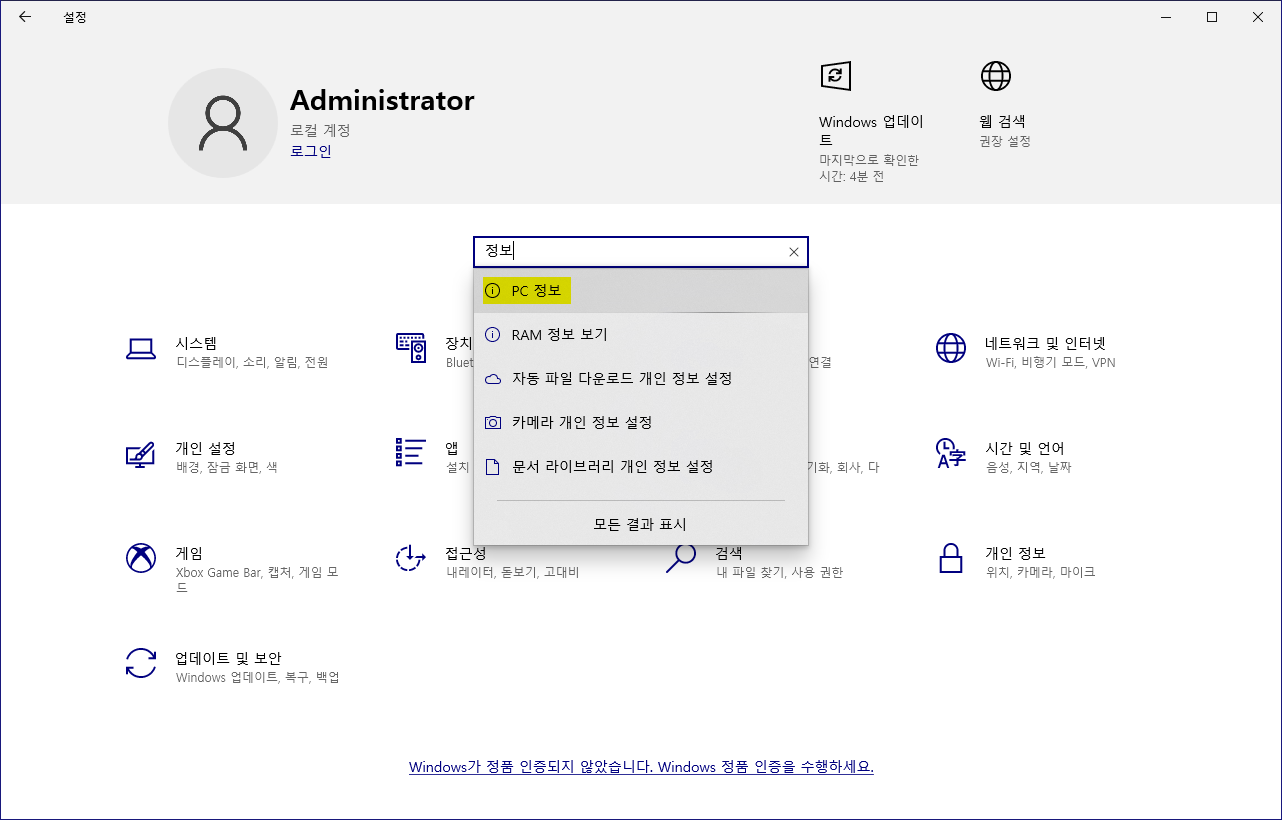Click the Windows 업데이트 sync icon
This screenshot has height=820, width=1282.
coord(835,76)
